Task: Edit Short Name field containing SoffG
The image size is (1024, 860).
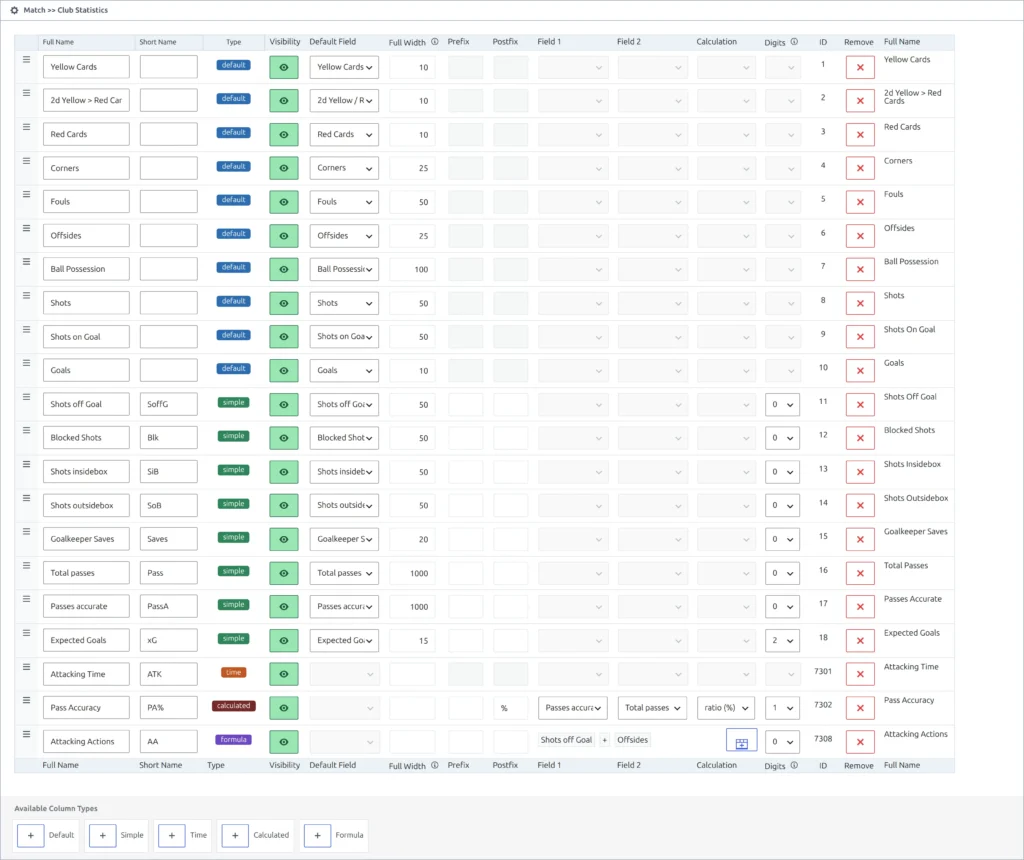Action: pyautogui.click(x=168, y=404)
